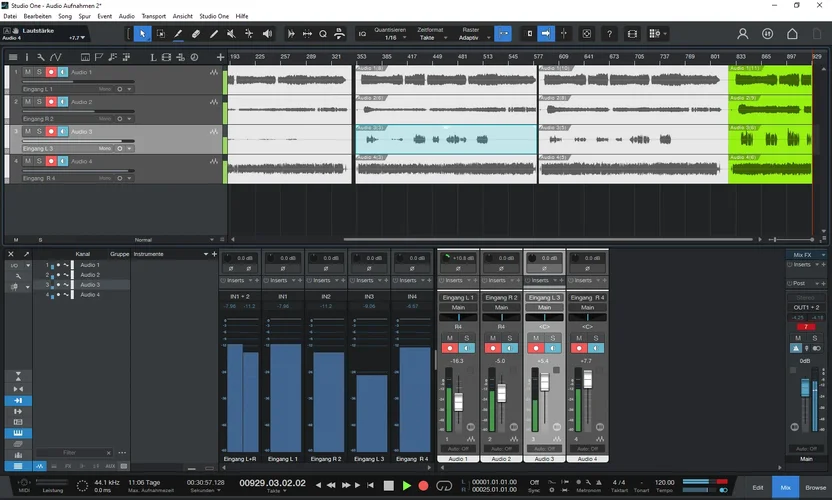
Task: Click the red Record button in transport
Action: pyautogui.click(x=423, y=485)
